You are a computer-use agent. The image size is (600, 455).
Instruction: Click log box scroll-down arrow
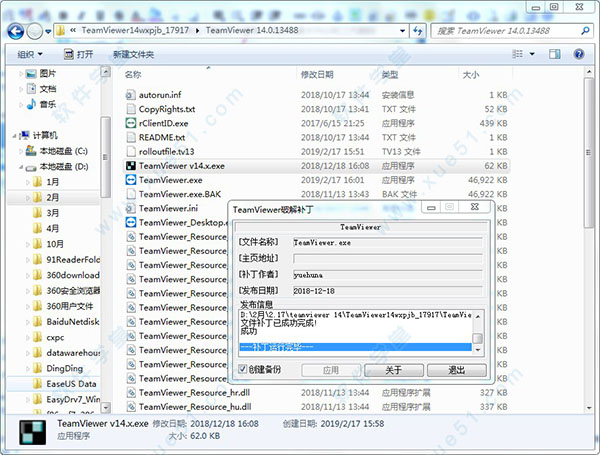click(478, 350)
